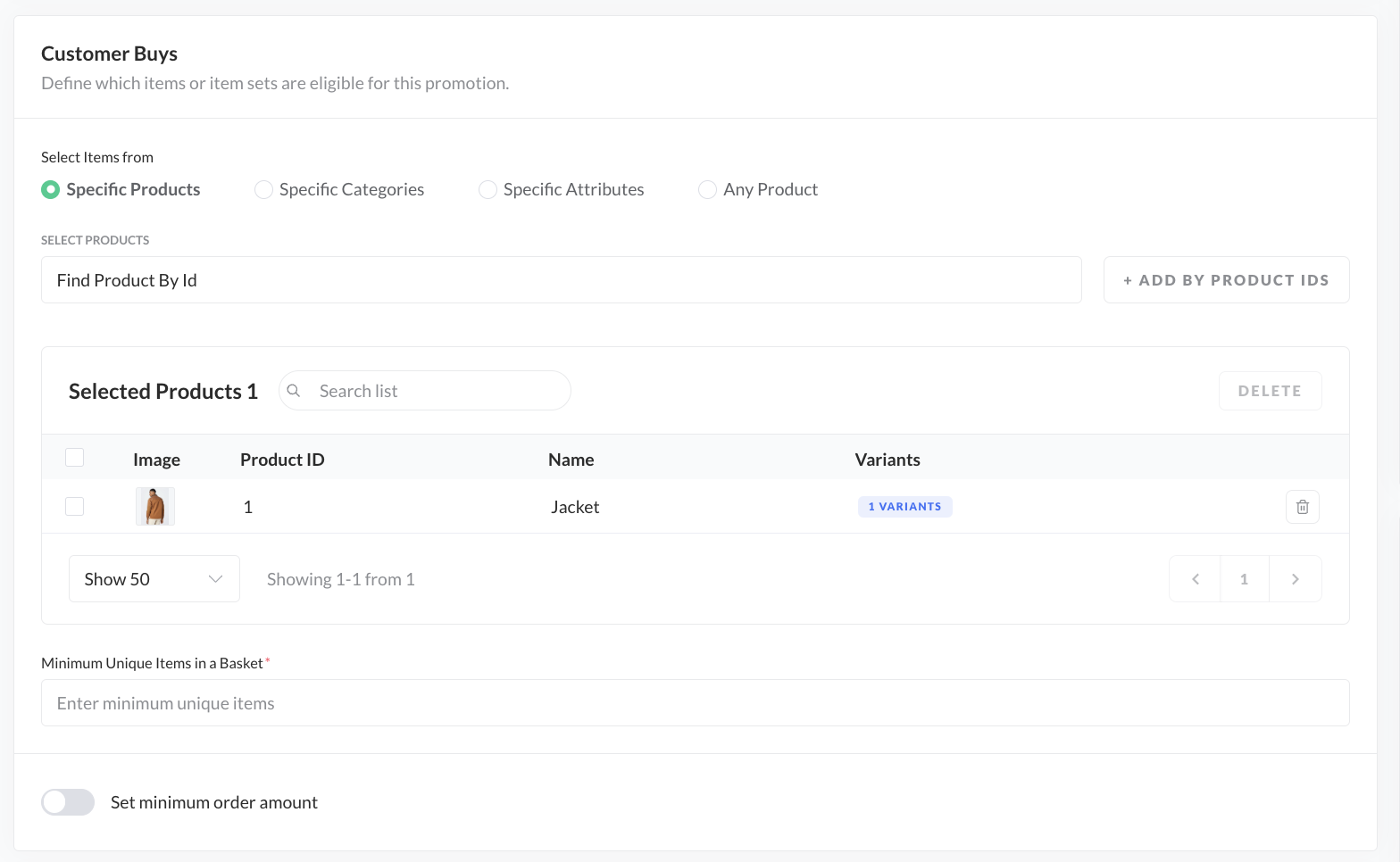Click the Jacket product thumbnail image

155,507
